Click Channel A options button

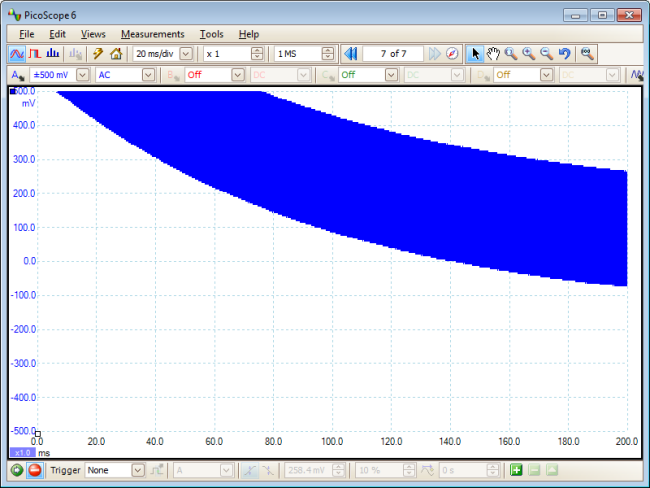click(17, 75)
